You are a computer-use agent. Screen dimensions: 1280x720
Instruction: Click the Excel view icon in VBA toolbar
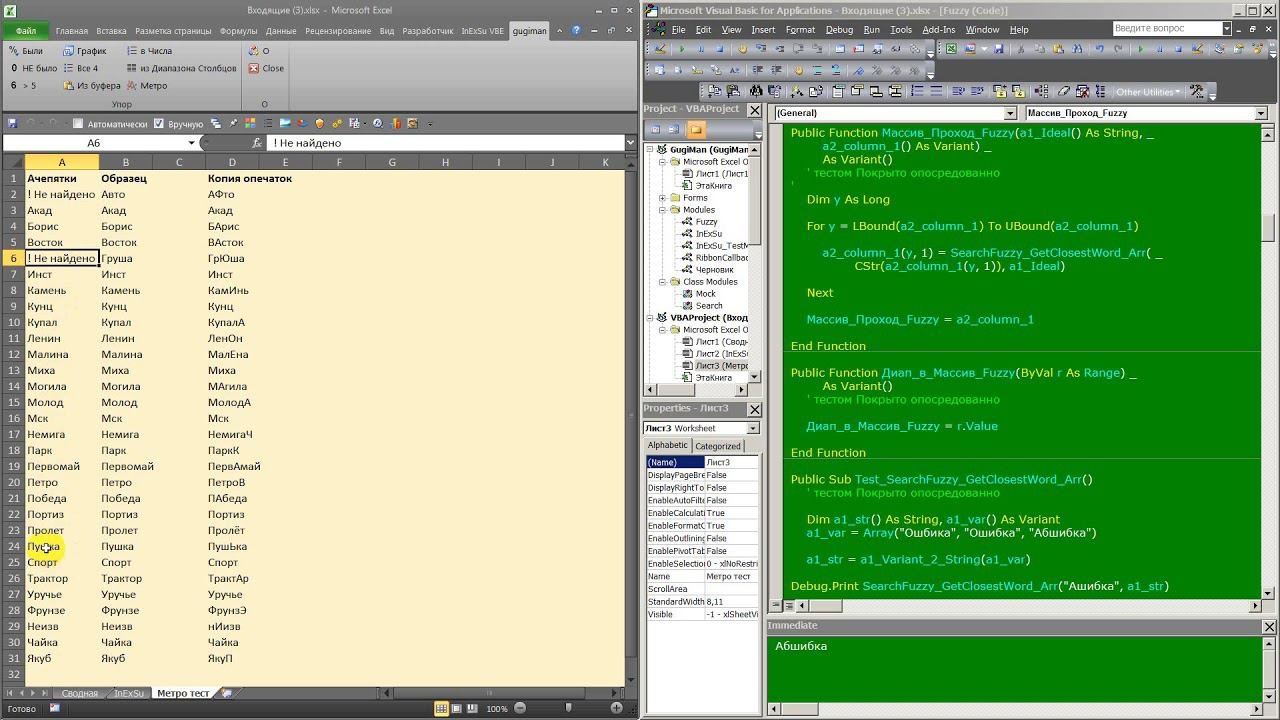(x=951, y=49)
